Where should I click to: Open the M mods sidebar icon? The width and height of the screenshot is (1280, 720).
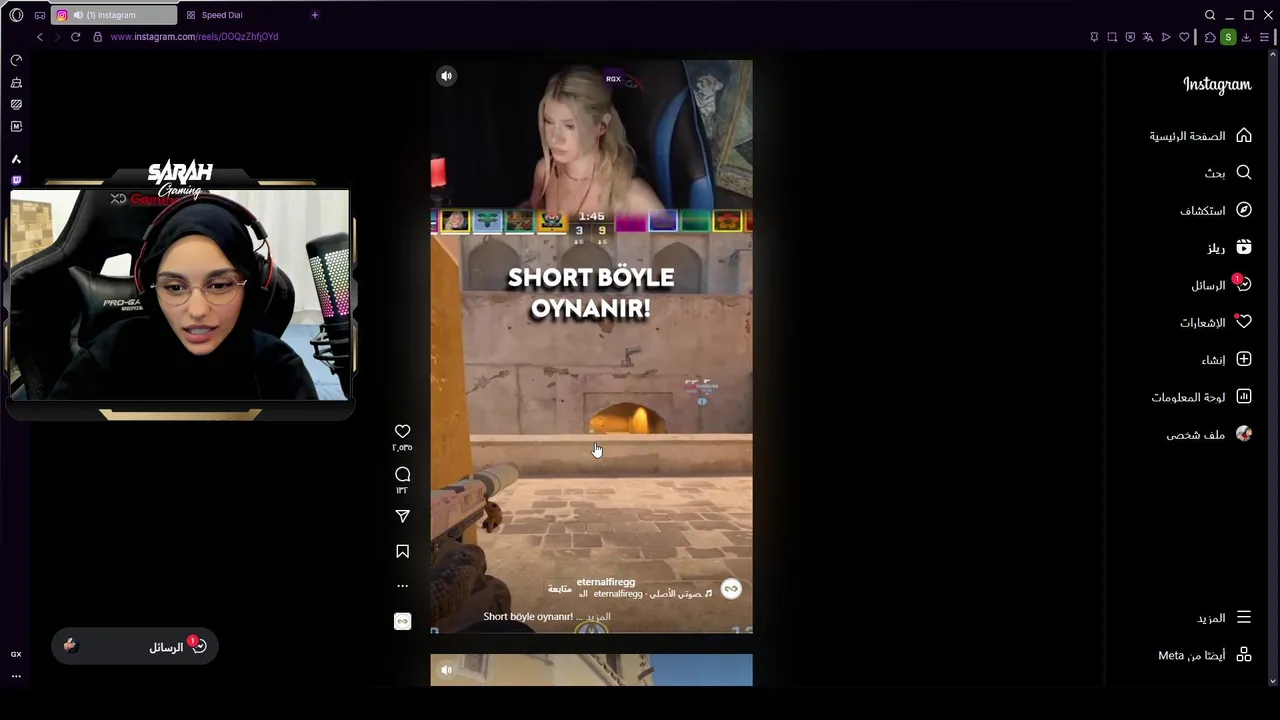pyautogui.click(x=16, y=126)
